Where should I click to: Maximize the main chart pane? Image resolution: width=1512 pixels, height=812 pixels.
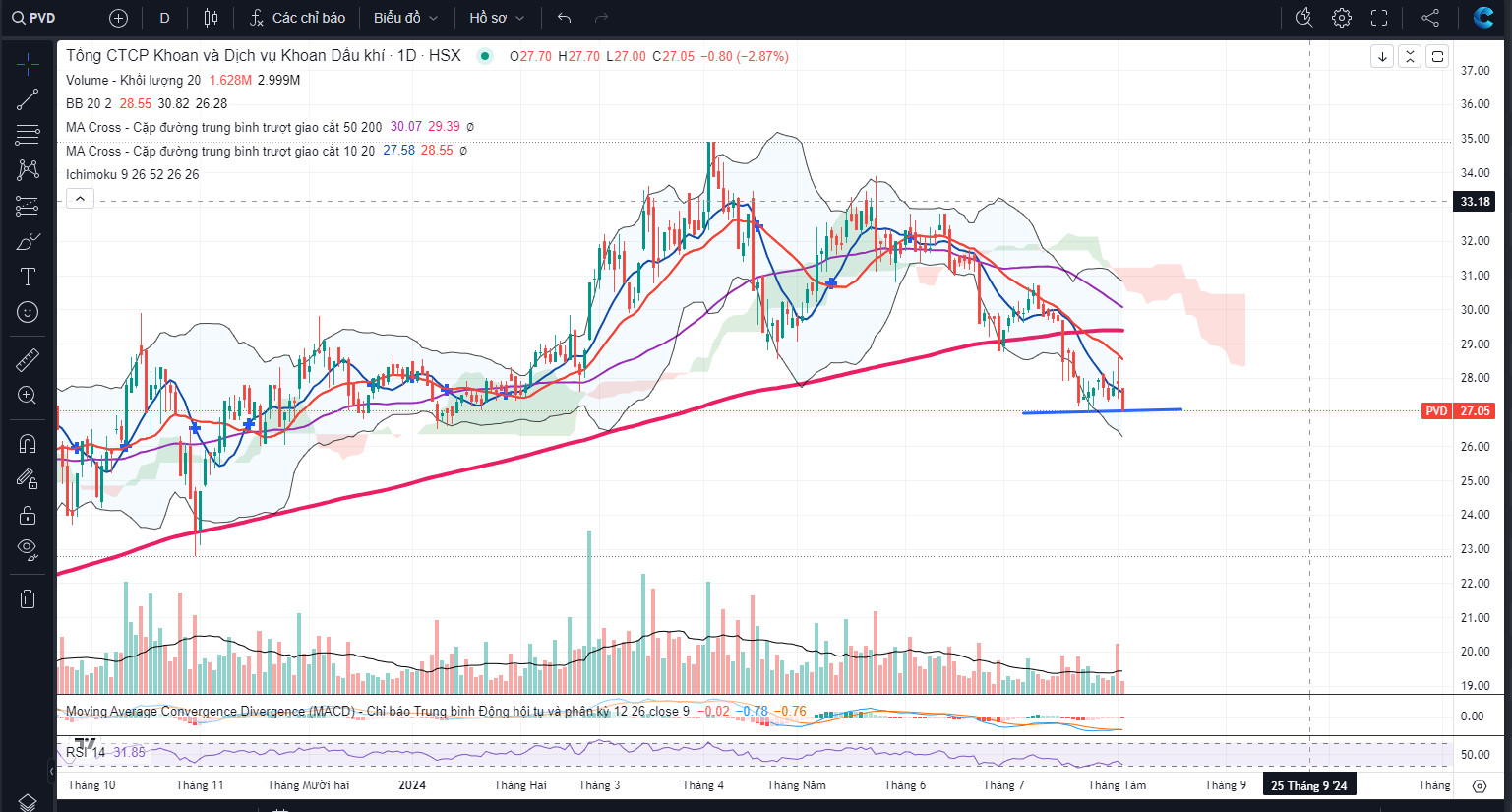click(x=1437, y=56)
